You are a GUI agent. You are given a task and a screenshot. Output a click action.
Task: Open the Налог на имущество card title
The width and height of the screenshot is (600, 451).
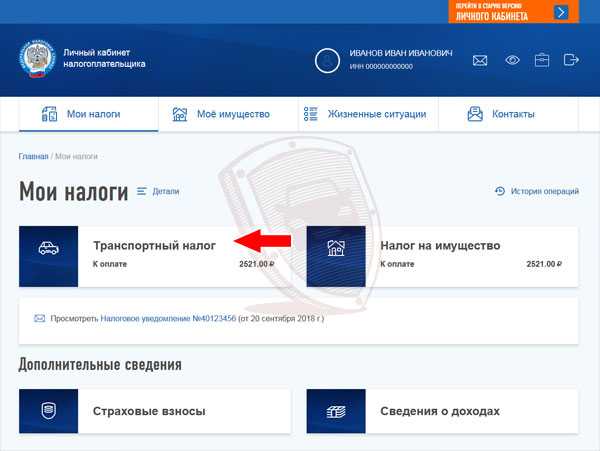point(440,246)
